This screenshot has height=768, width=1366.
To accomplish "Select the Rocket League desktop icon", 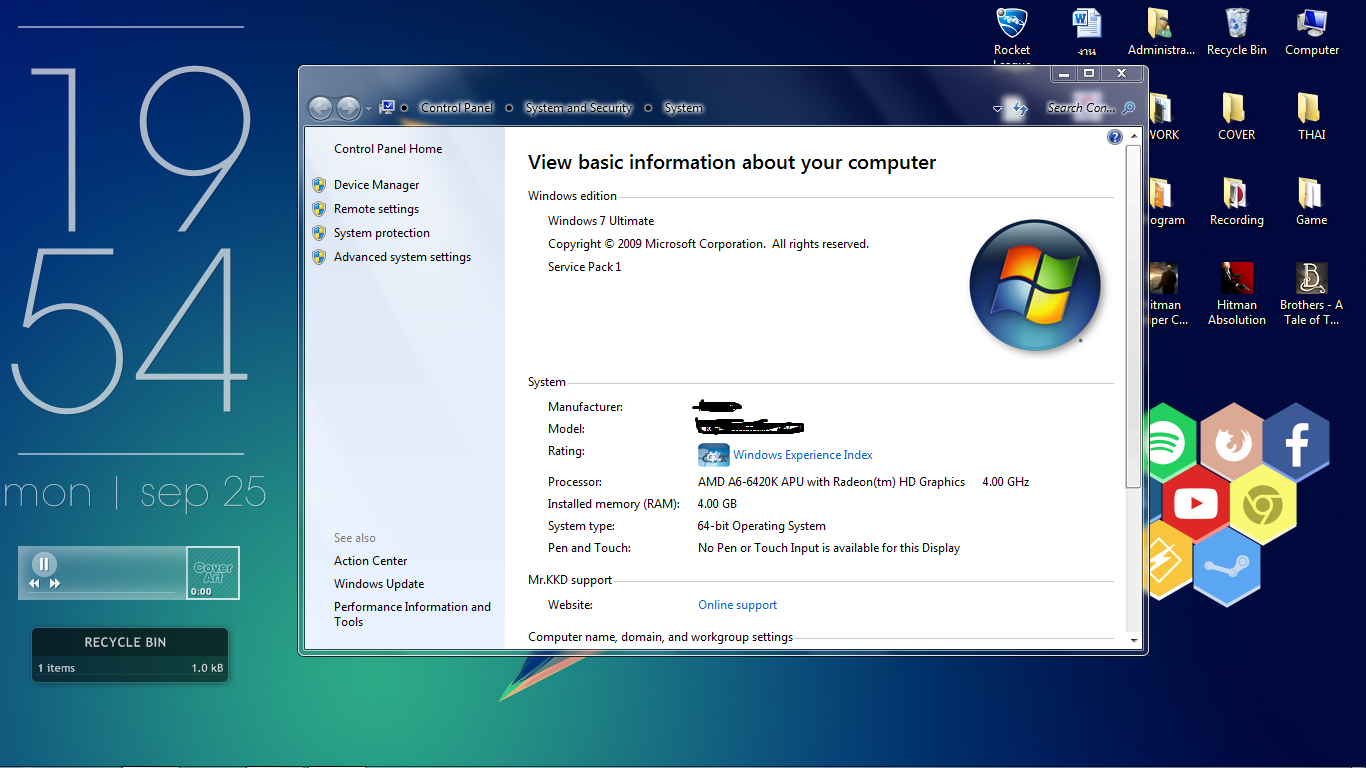I will click(x=1012, y=36).
